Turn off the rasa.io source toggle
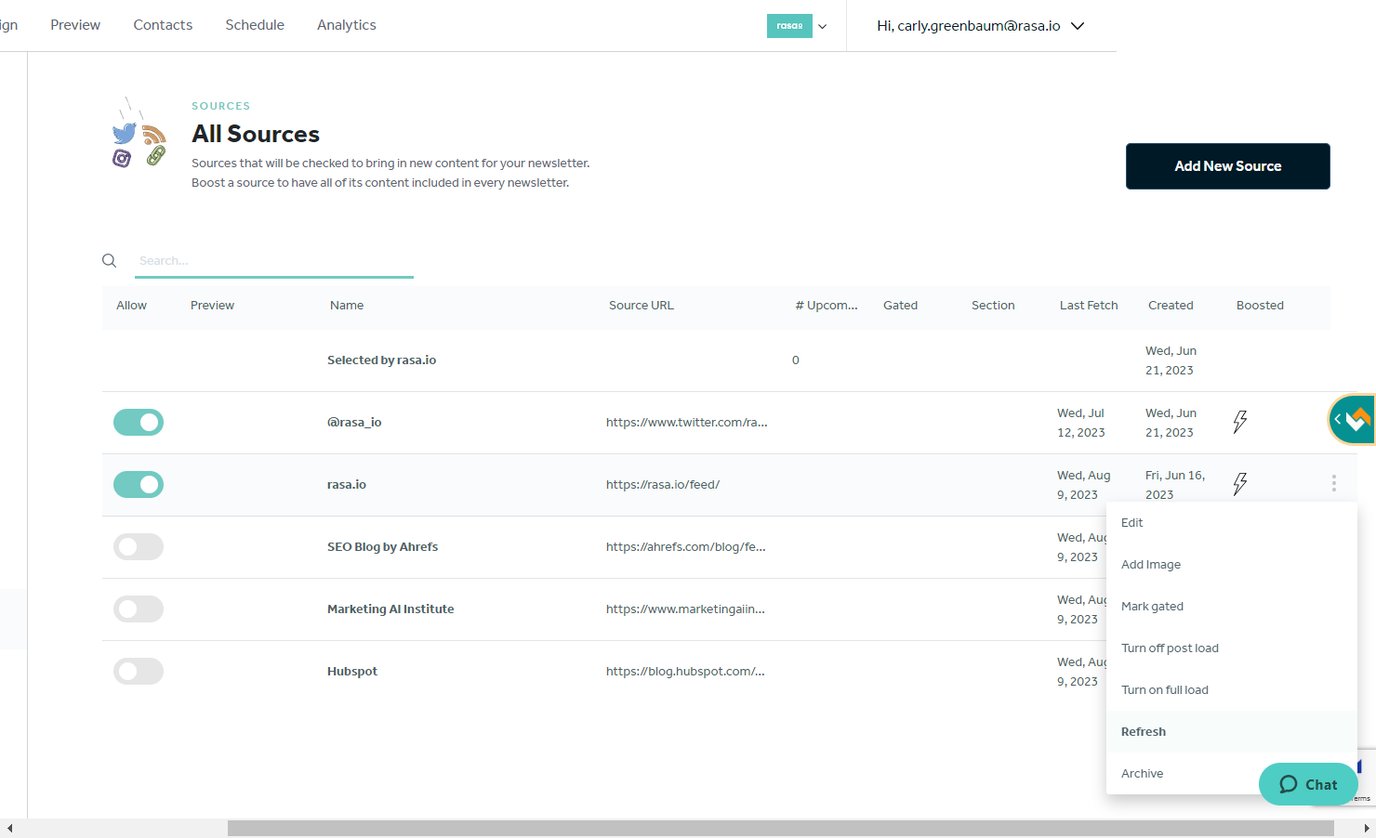The width and height of the screenshot is (1376, 838). (x=138, y=484)
